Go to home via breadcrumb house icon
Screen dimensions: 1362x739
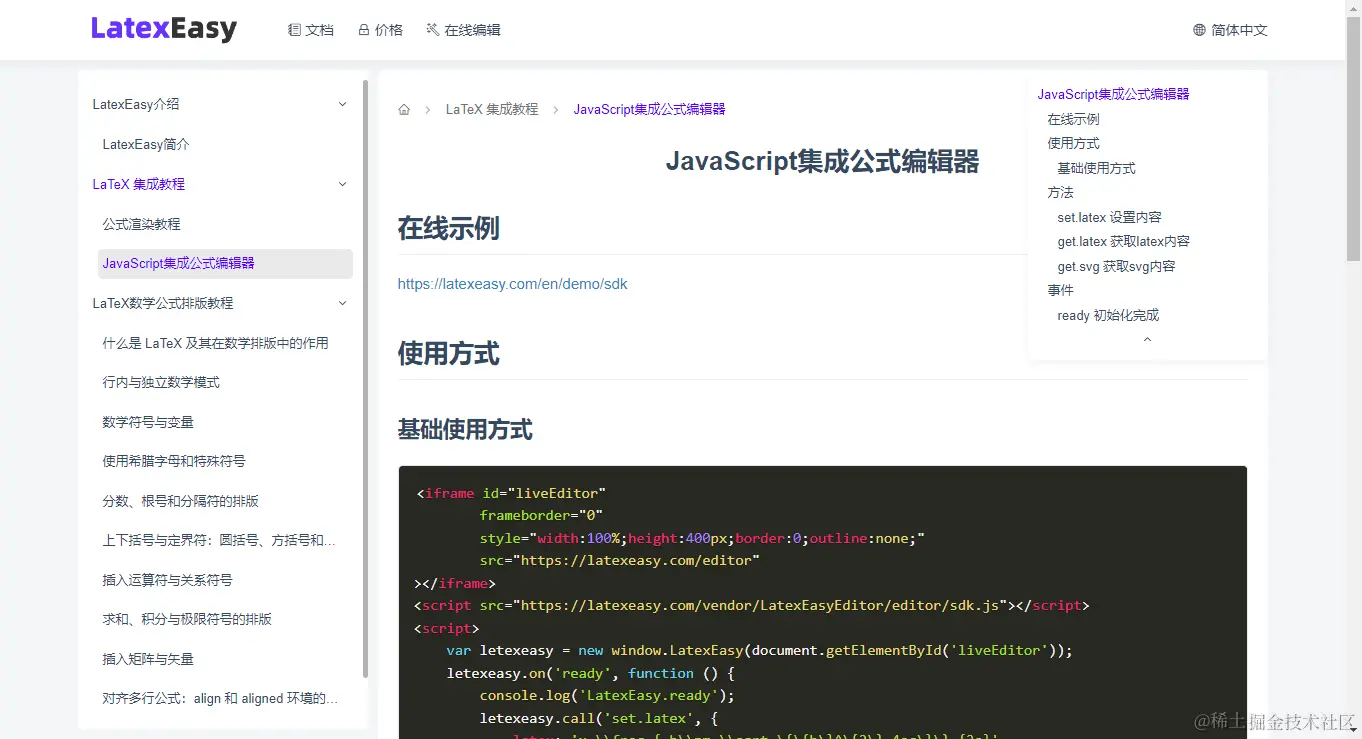[x=404, y=110]
